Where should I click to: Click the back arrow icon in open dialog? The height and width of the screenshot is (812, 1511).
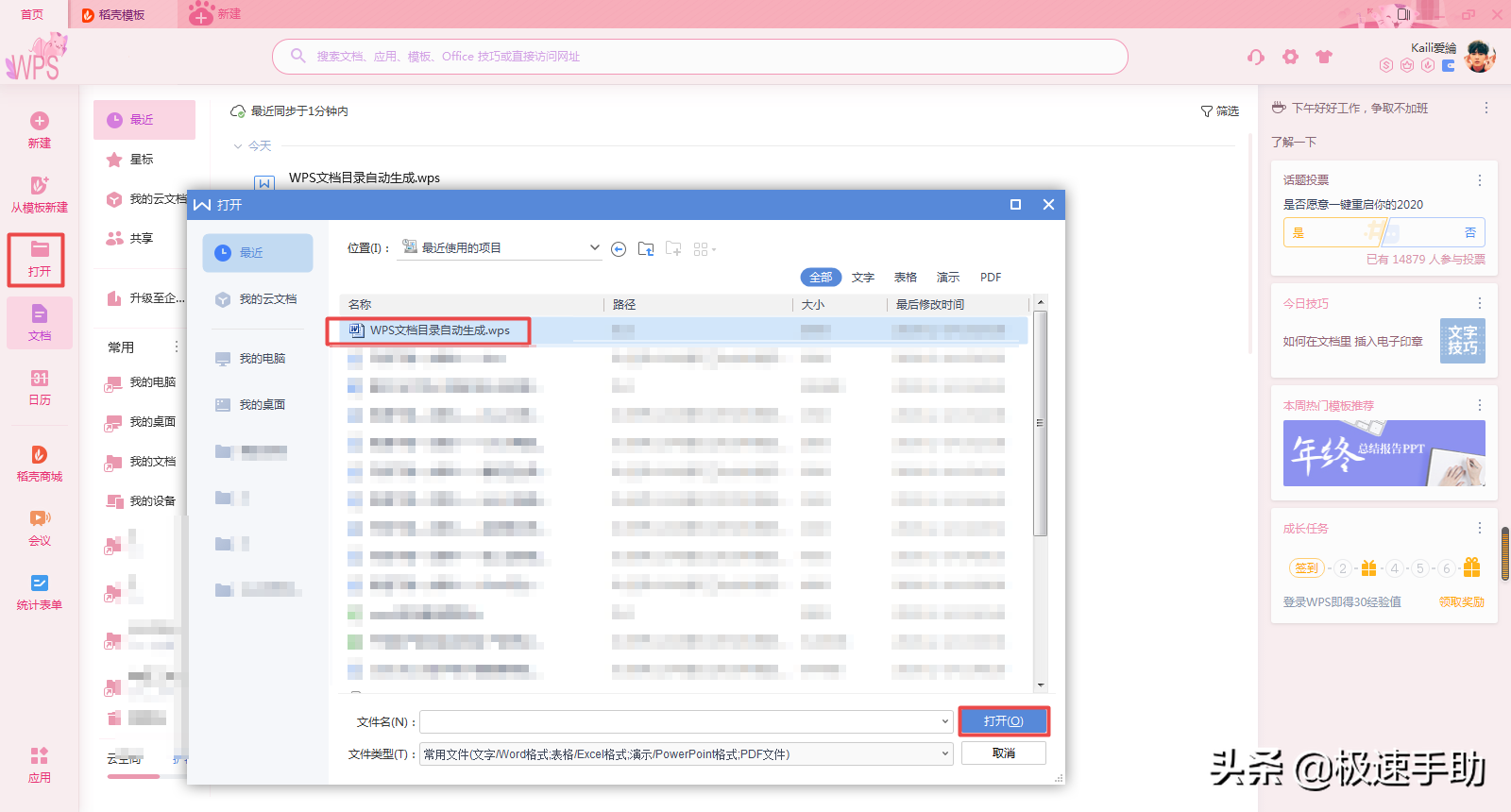619,249
